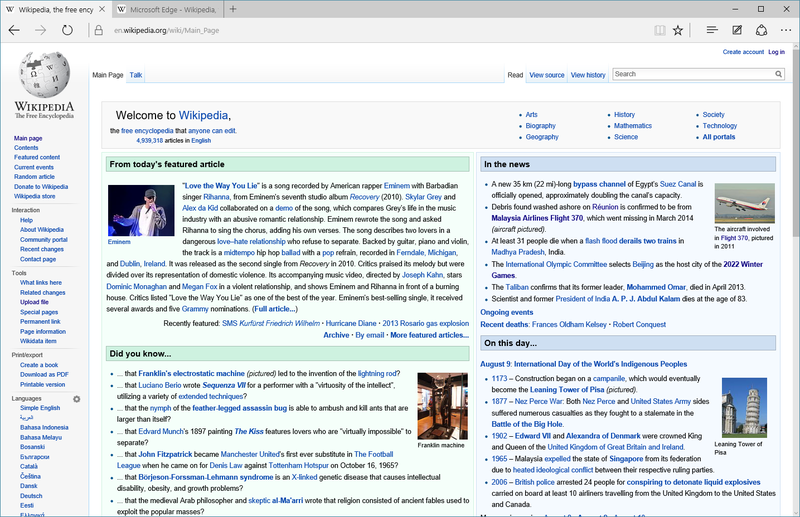
Task: Open the Mathematics portal link
Action: click(x=633, y=126)
